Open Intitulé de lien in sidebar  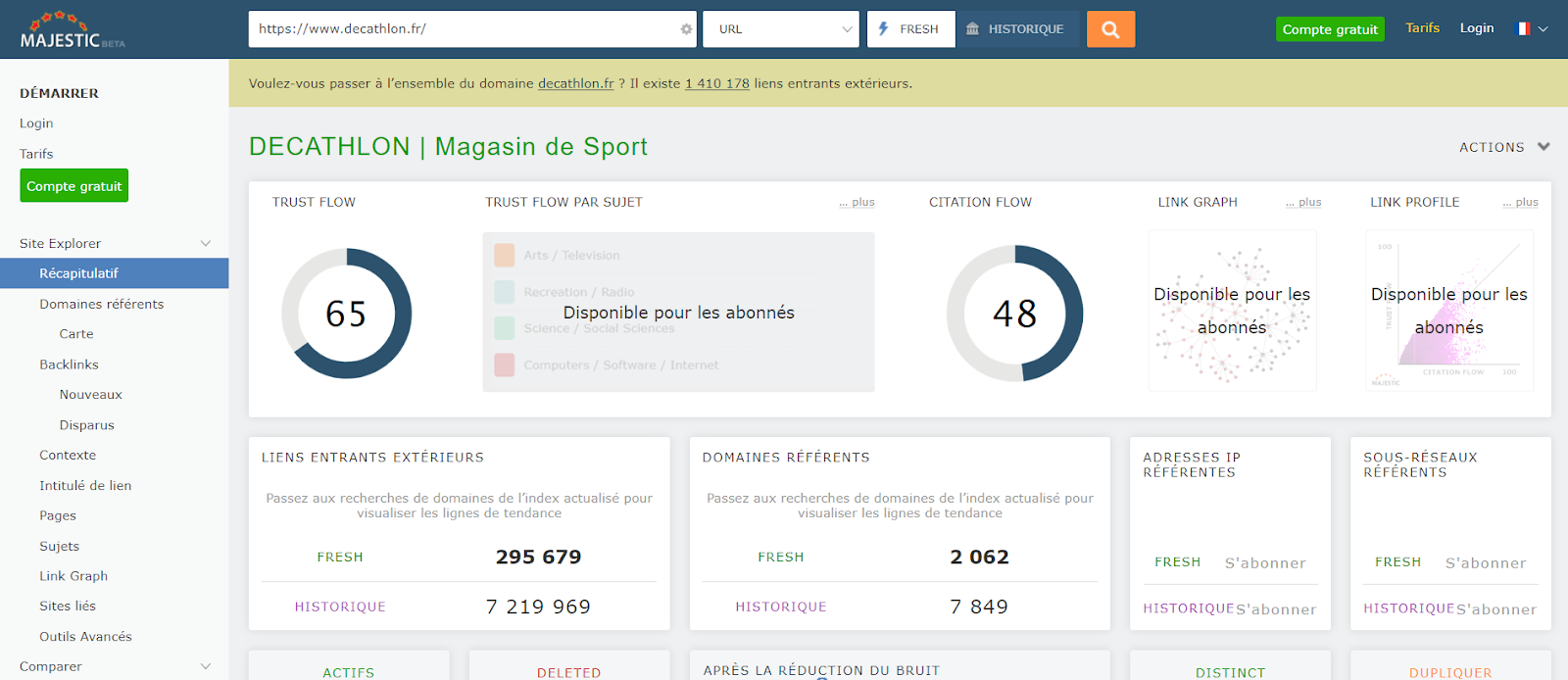85,486
